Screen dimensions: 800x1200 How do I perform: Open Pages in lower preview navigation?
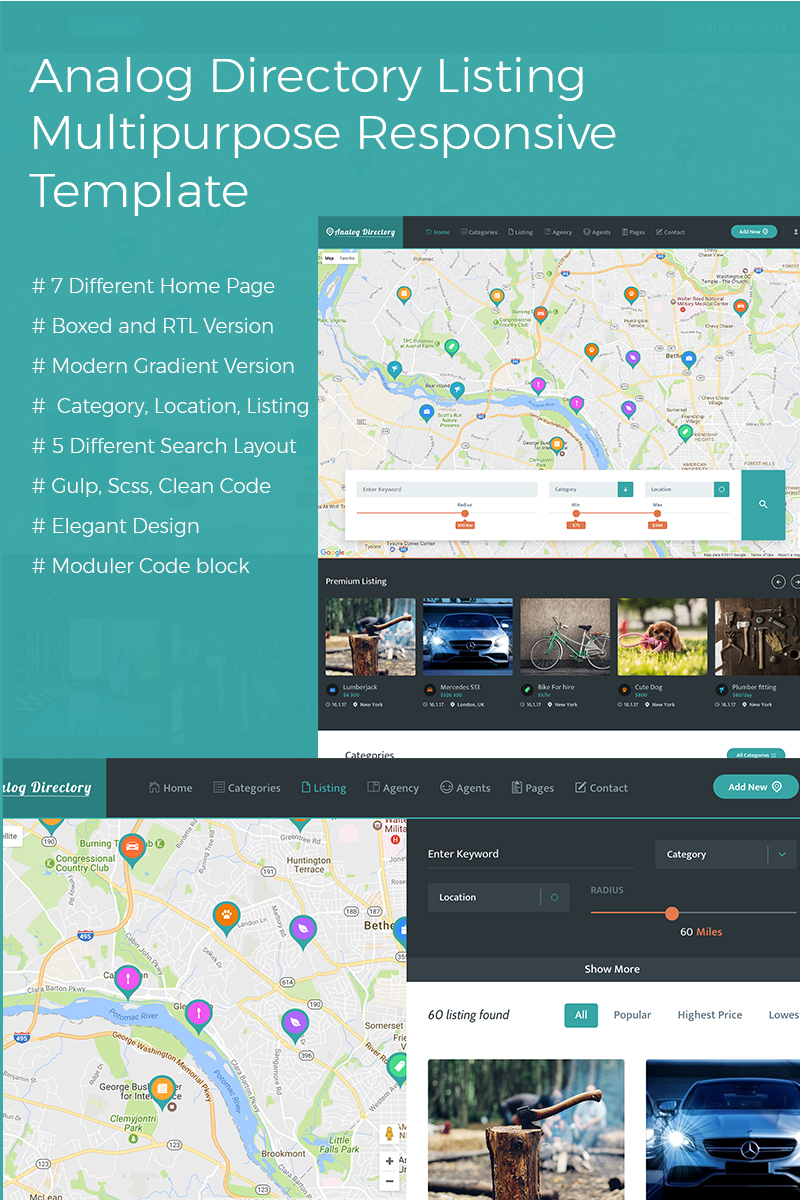tap(533, 788)
